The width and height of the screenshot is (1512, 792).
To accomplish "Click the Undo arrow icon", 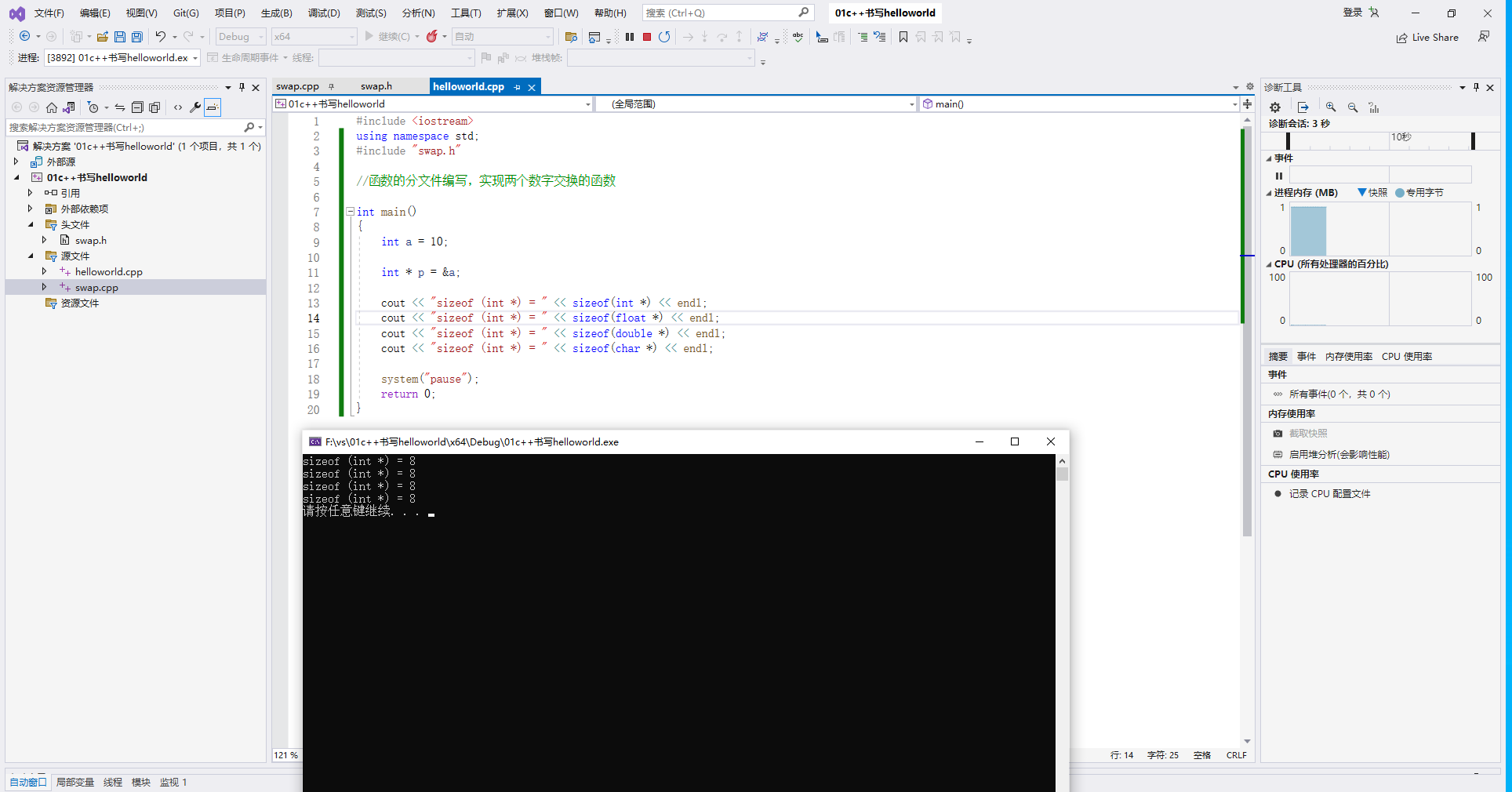I will (160, 37).
